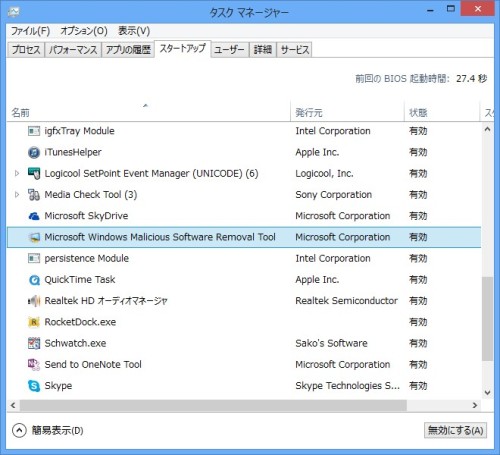Image resolution: width=500 pixels, height=455 pixels.
Task: Select the Microsoft SkyDrive cloud icon
Action: point(34,216)
